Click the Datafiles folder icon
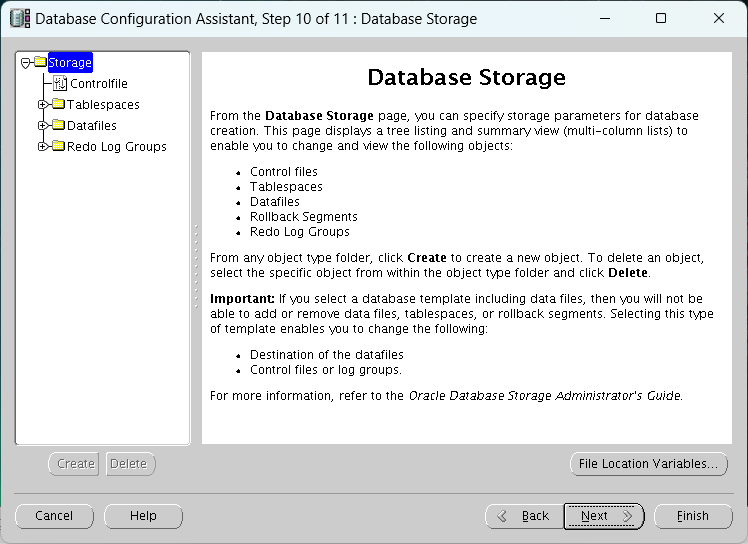The width and height of the screenshot is (748, 544). click(59, 125)
